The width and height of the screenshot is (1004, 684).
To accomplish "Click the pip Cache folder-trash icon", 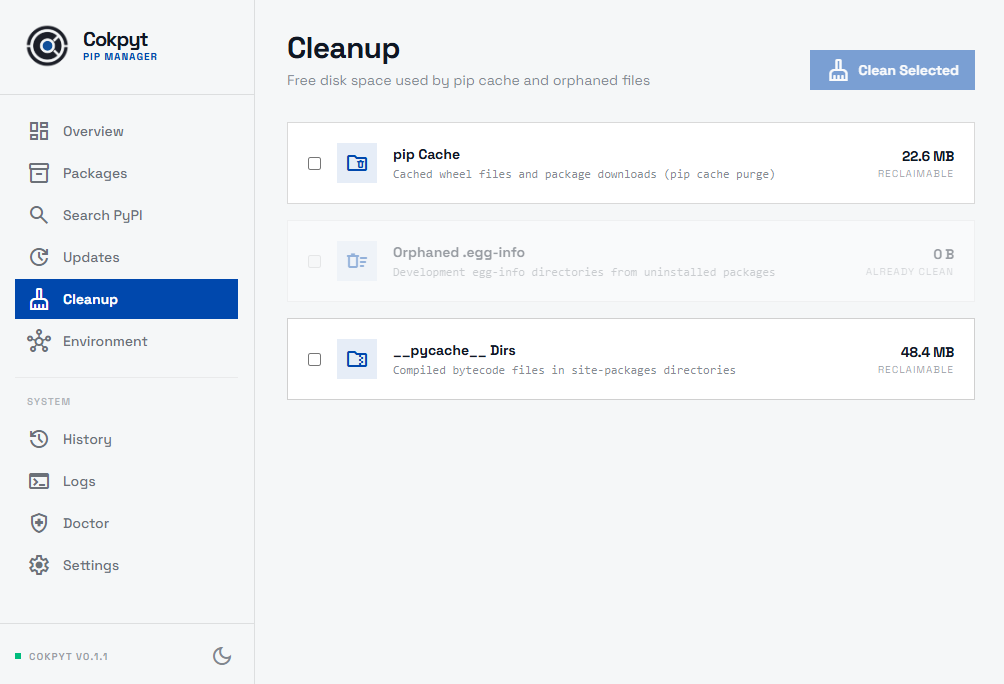I will (357, 163).
